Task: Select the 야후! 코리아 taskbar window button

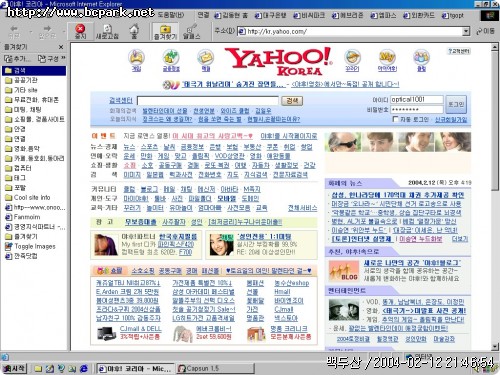Action: point(135,368)
